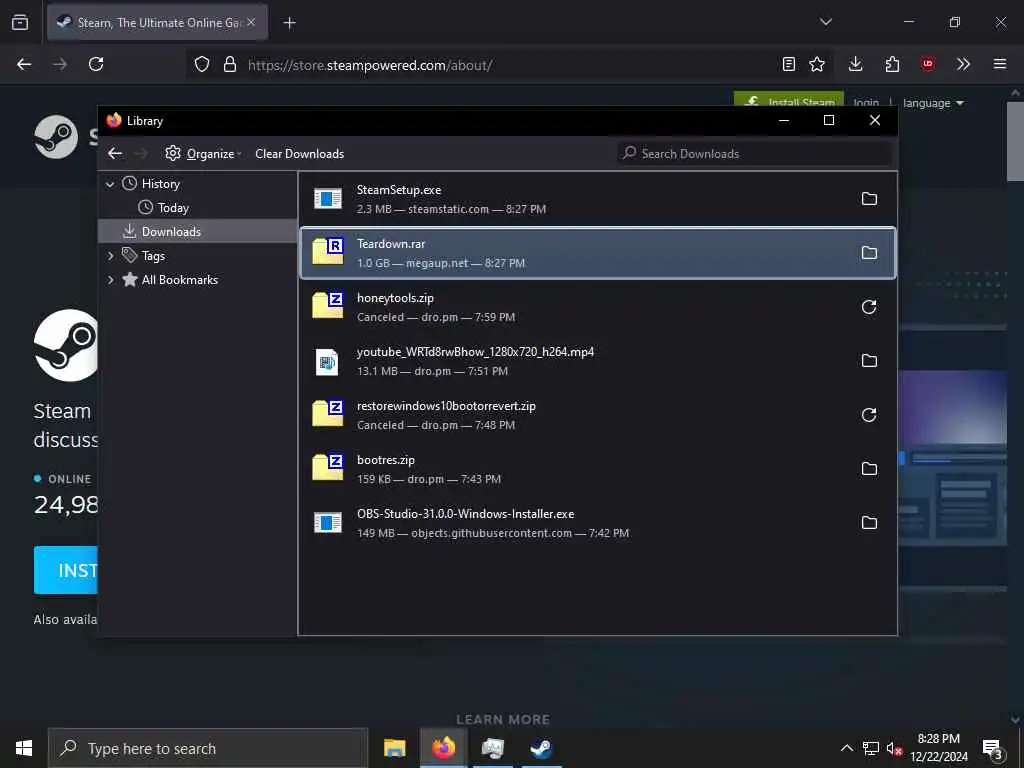Image resolution: width=1024 pixels, height=768 pixels.
Task: Open Firefox downloads panel arrow icon
Action: [856, 64]
